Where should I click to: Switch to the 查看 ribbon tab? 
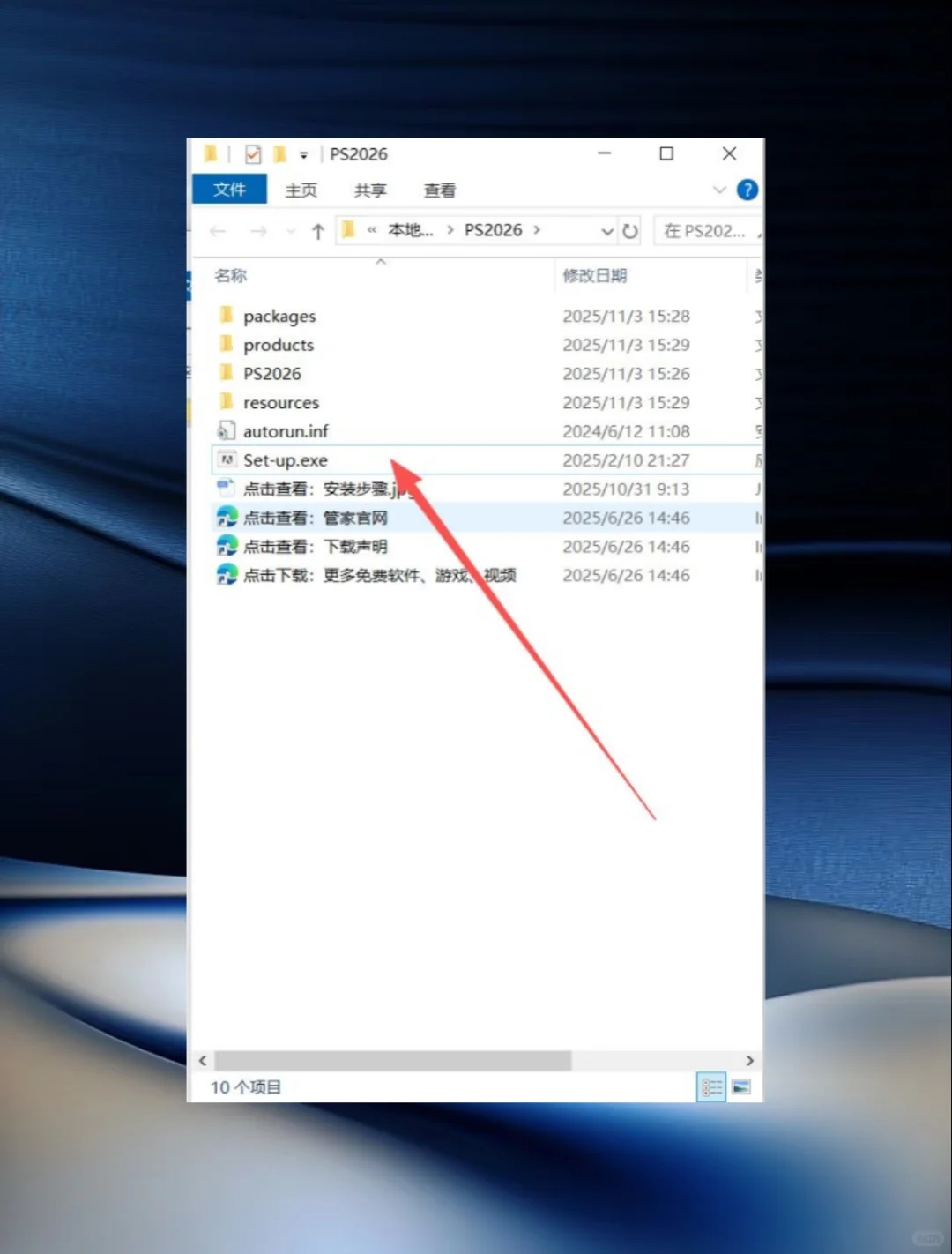(438, 190)
